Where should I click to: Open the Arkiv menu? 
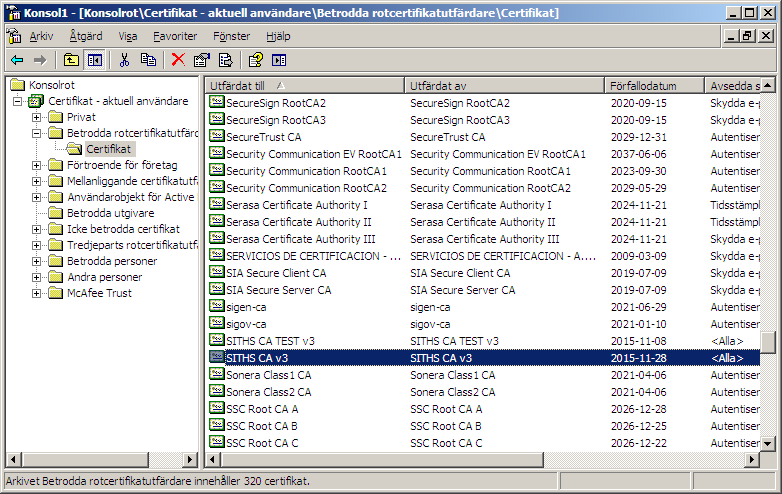pos(41,36)
